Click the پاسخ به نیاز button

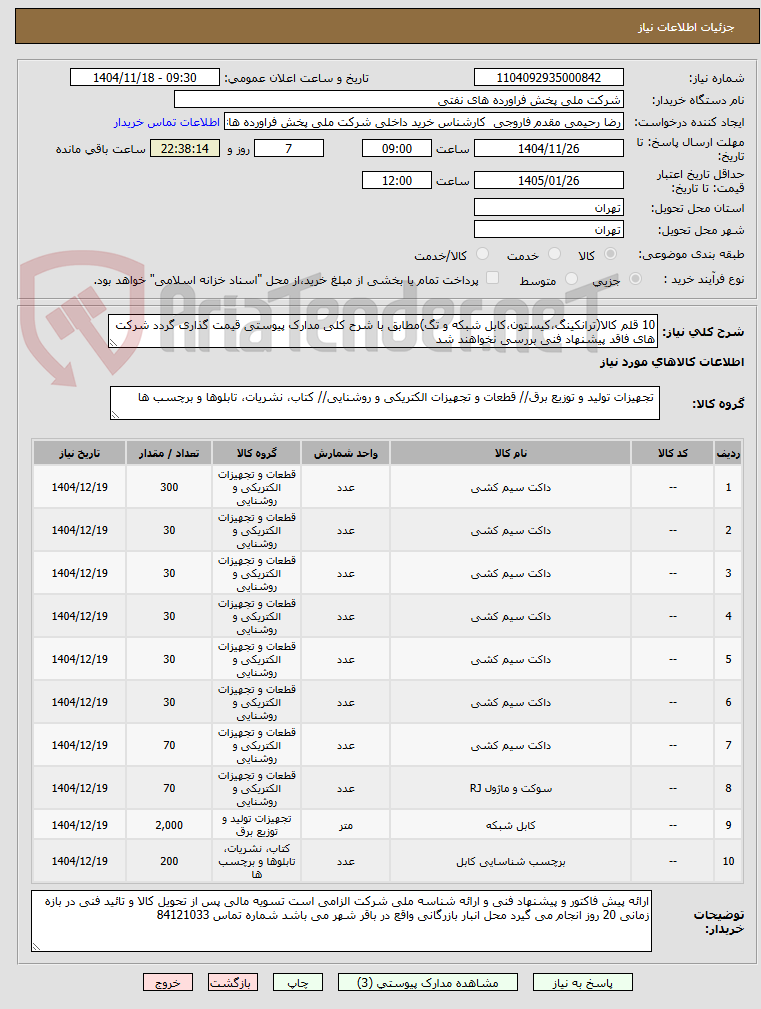(x=583, y=983)
